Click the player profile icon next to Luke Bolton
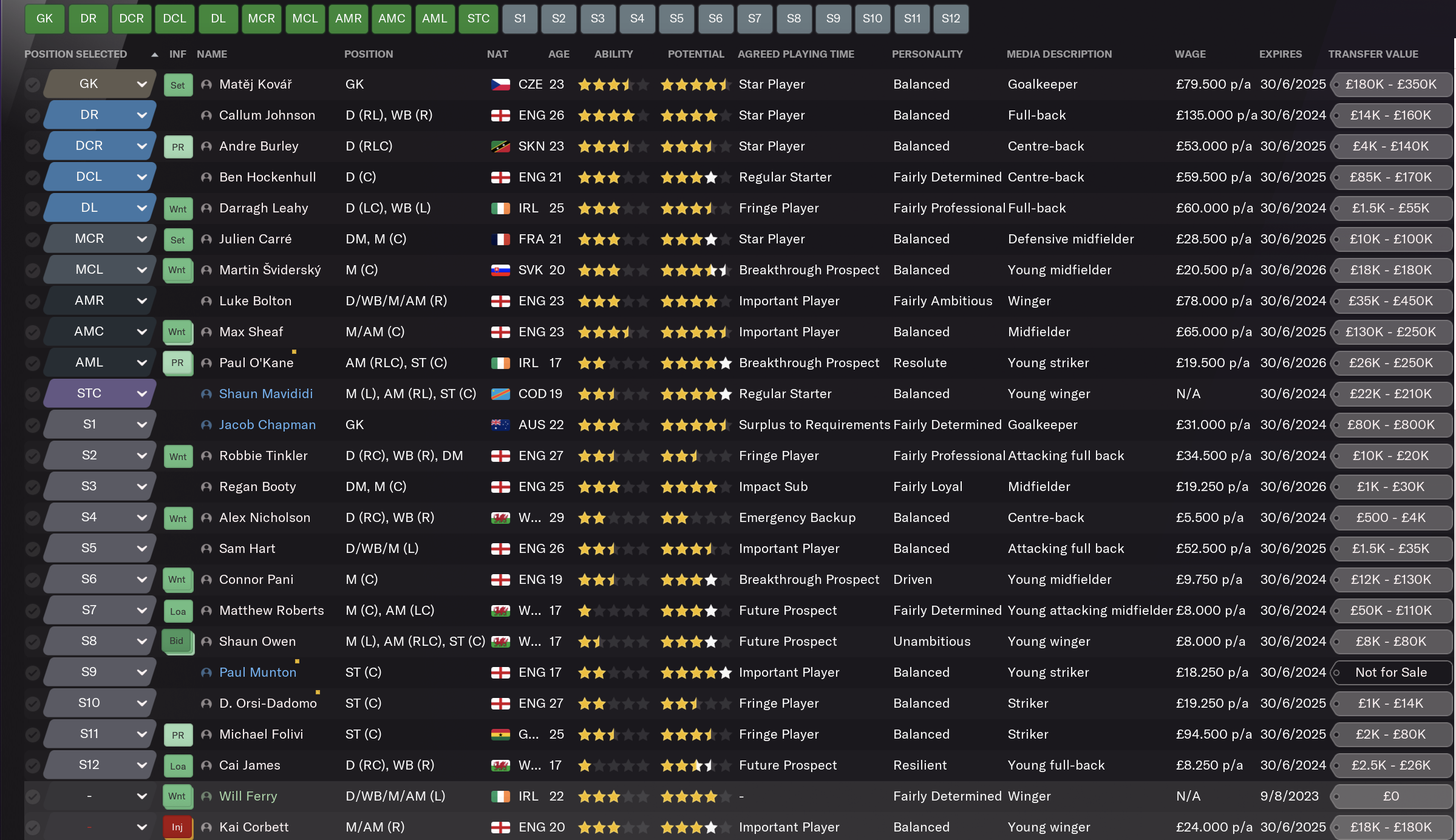This screenshot has height=840, width=1456. 206,301
